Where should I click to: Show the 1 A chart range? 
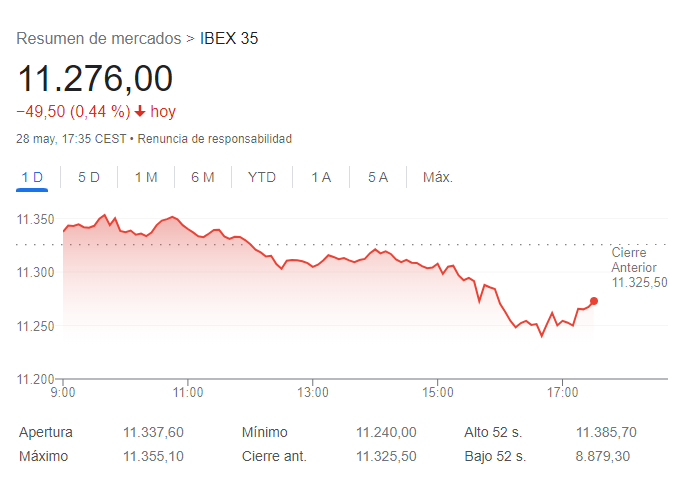coord(321,177)
